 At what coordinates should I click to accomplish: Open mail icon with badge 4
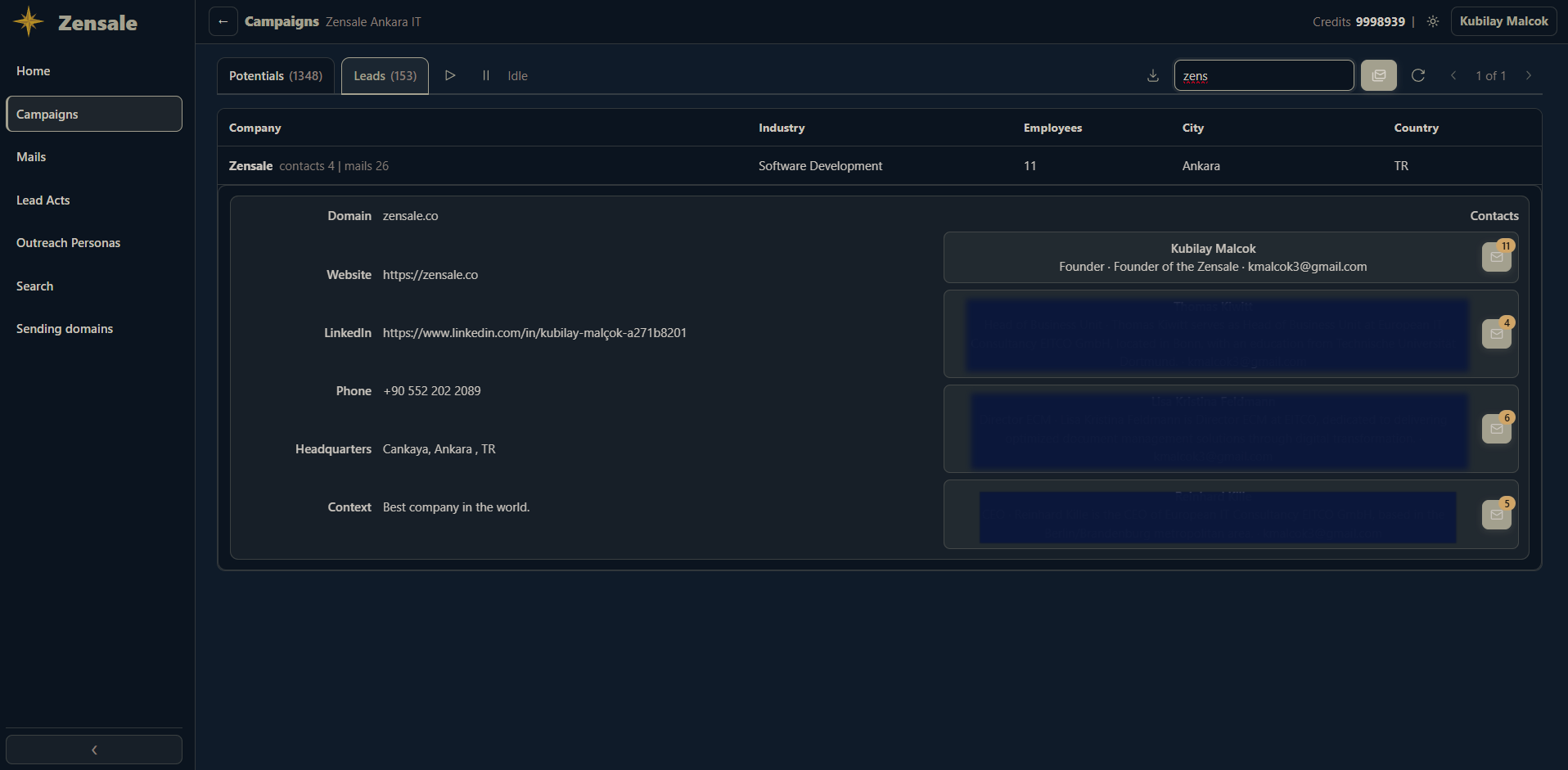tap(1497, 334)
